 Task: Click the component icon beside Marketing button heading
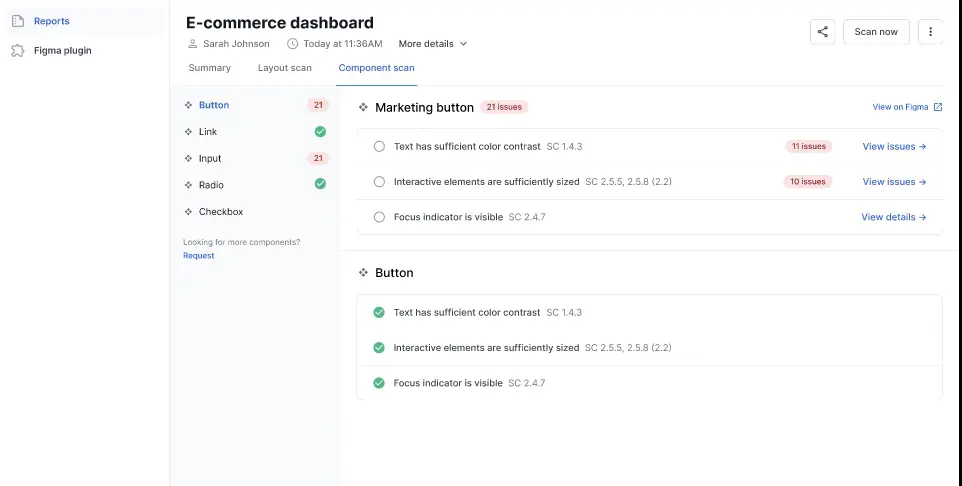tap(363, 107)
